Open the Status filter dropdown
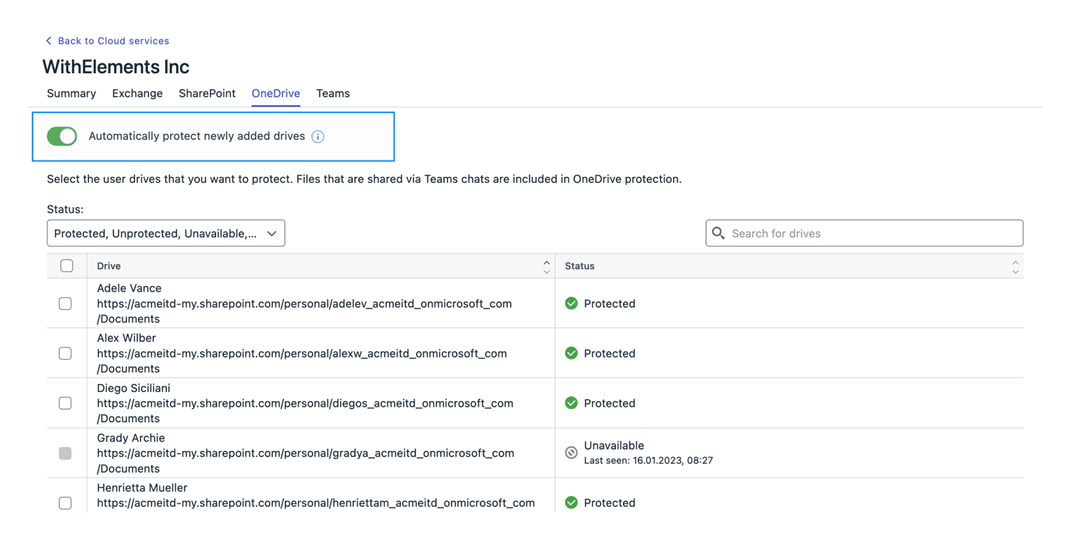1080x545 pixels. pos(166,234)
